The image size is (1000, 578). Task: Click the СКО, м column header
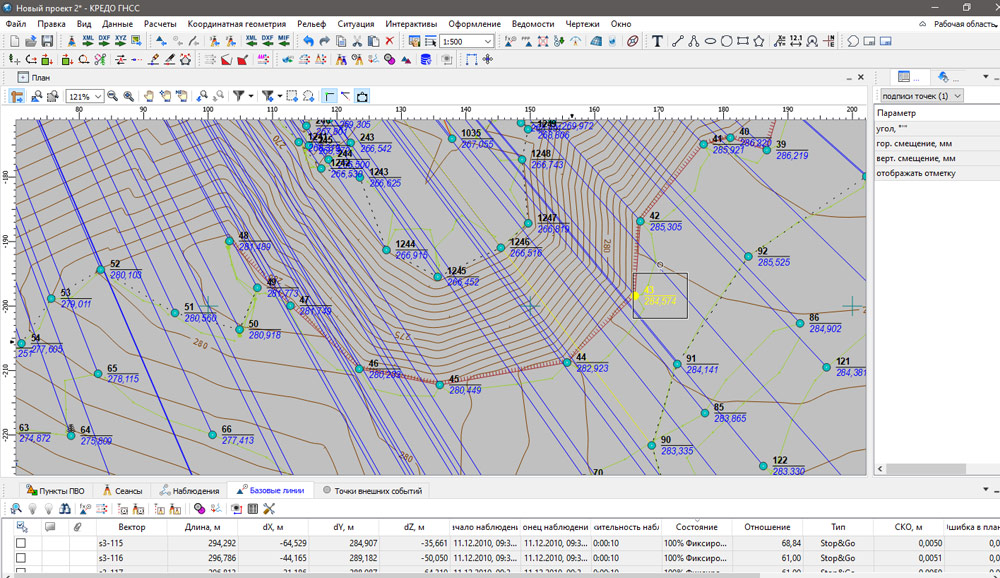click(908, 527)
